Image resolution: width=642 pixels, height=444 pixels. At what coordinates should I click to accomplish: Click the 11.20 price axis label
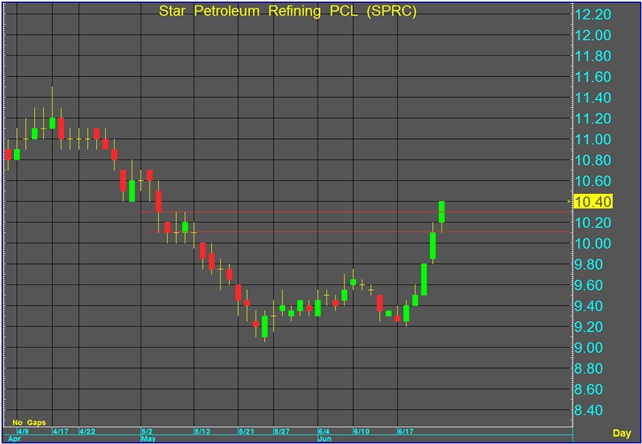pyautogui.click(x=593, y=119)
